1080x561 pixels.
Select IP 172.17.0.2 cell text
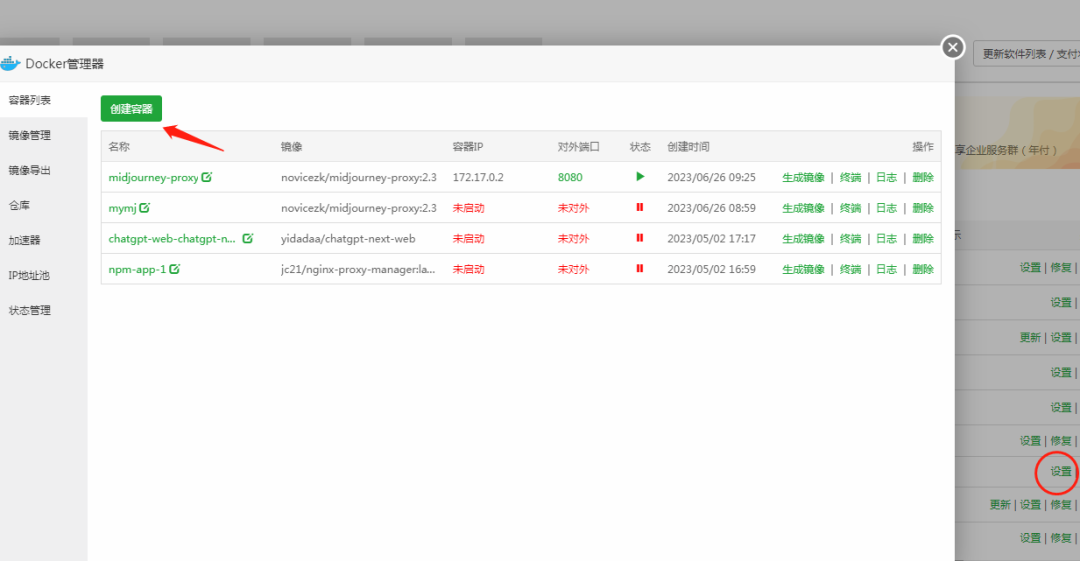point(478,177)
